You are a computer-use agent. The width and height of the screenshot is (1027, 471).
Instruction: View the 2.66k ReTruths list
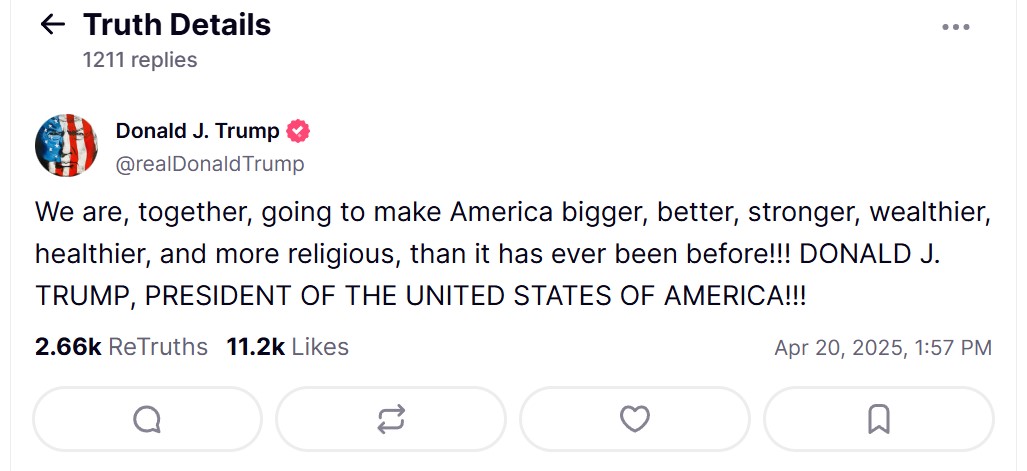pos(121,347)
